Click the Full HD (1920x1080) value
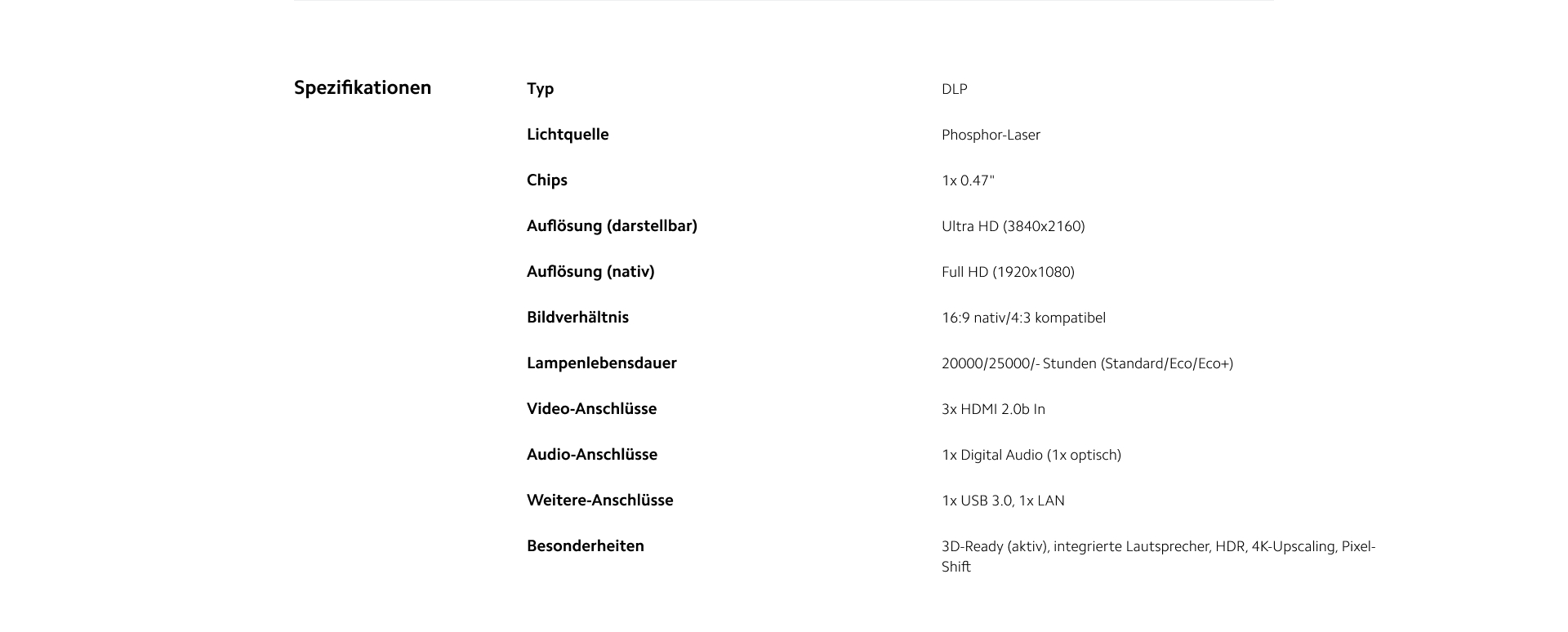This screenshot has width=1568, height=632. (x=1008, y=272)
